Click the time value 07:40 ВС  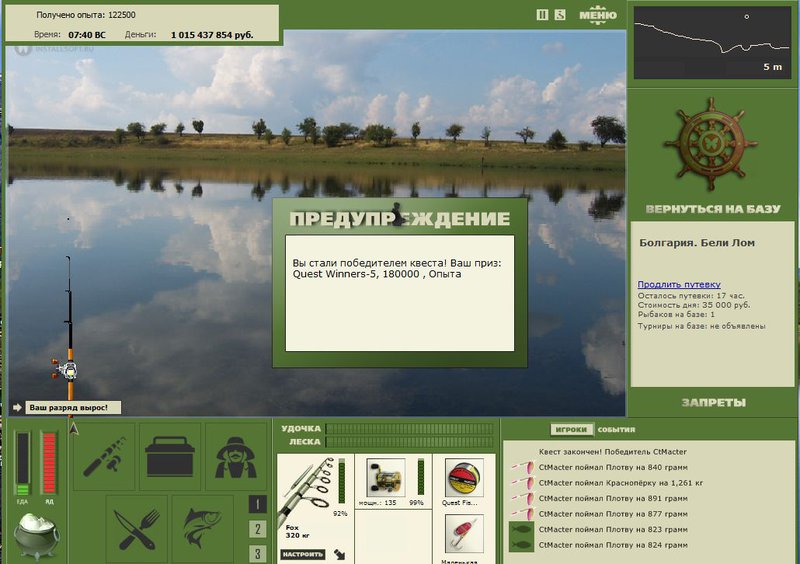(87, 35)
